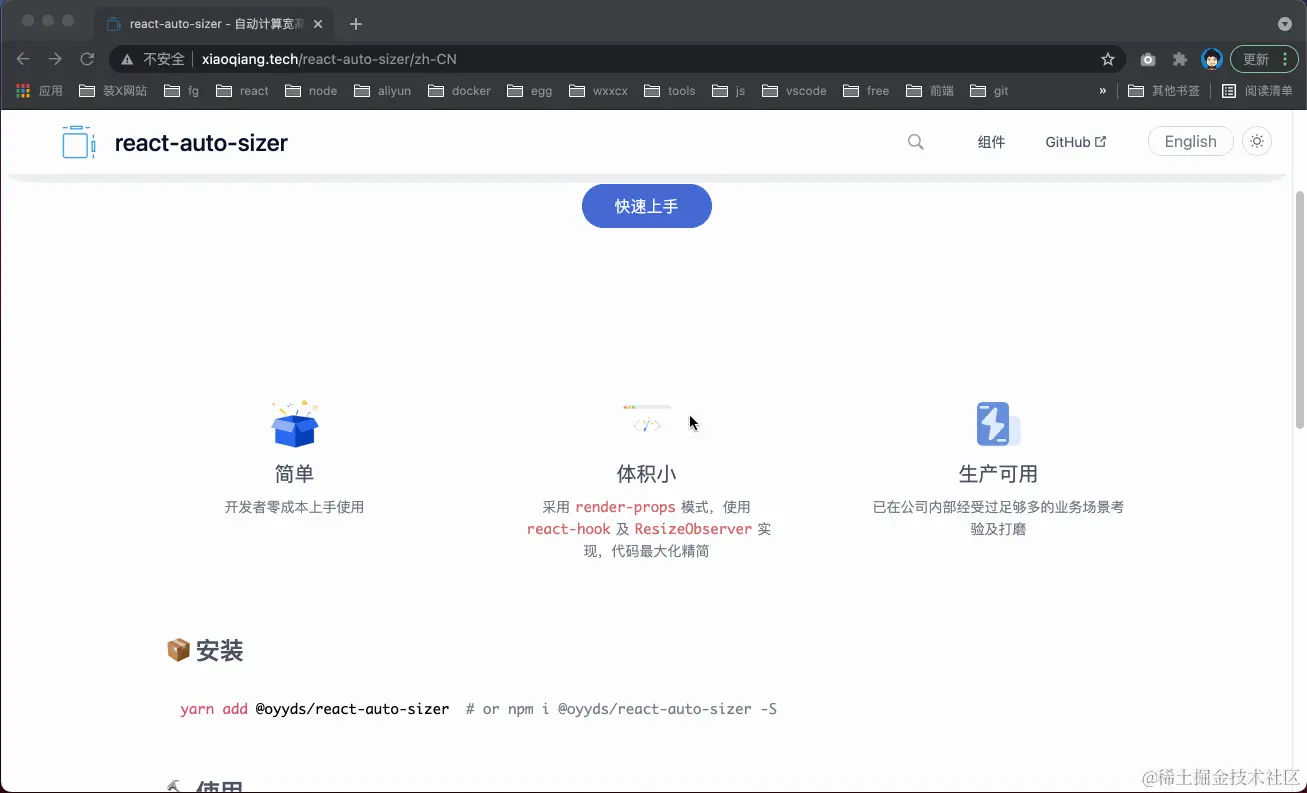Open the new tab plus button
1307x793 pixels.
[x=356, y=24]
